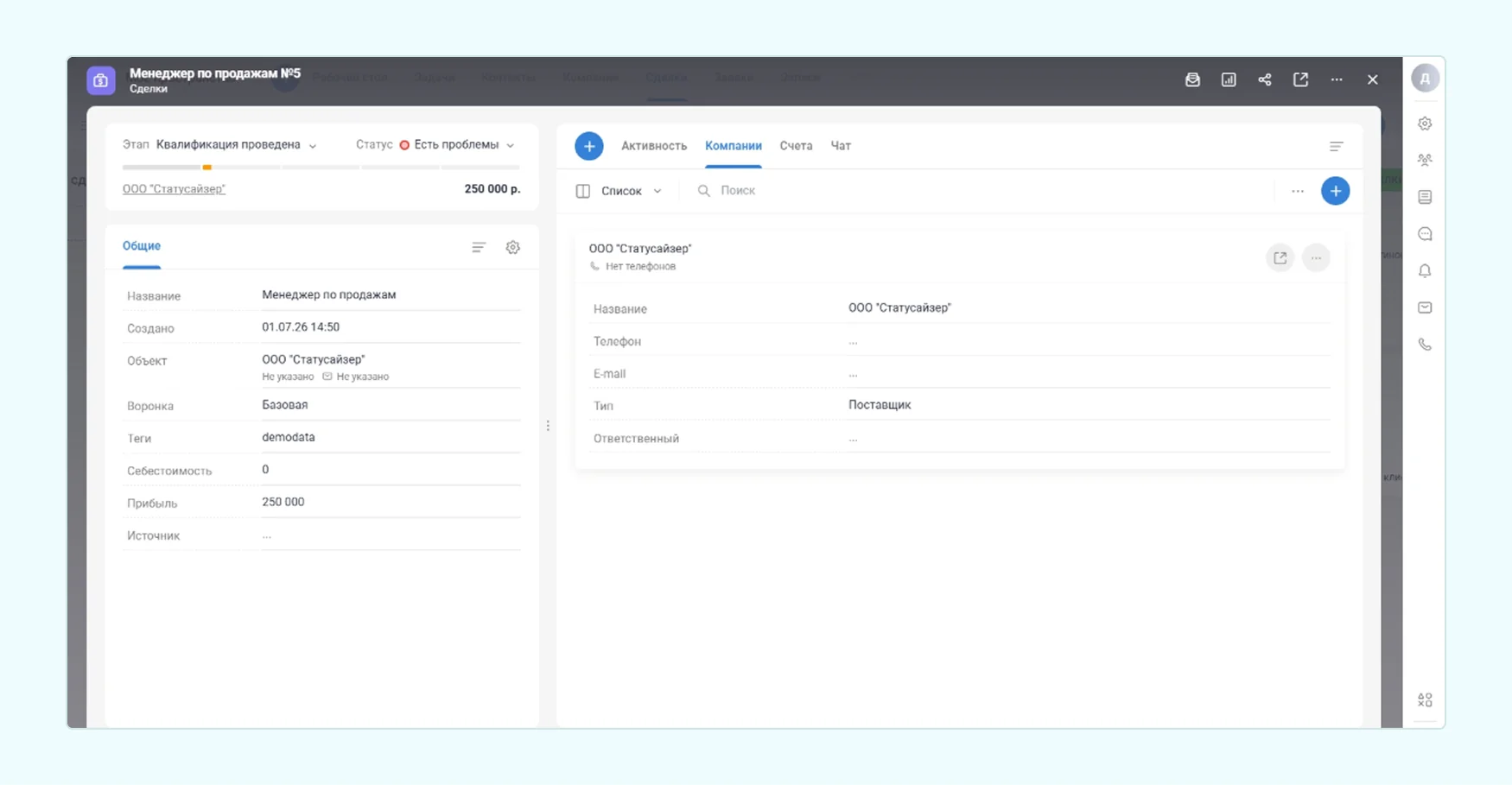Image resolution: width=1512 pixels, height=785 pixels.
Task: Click the search magnifier icon
Action: (704, 191)
